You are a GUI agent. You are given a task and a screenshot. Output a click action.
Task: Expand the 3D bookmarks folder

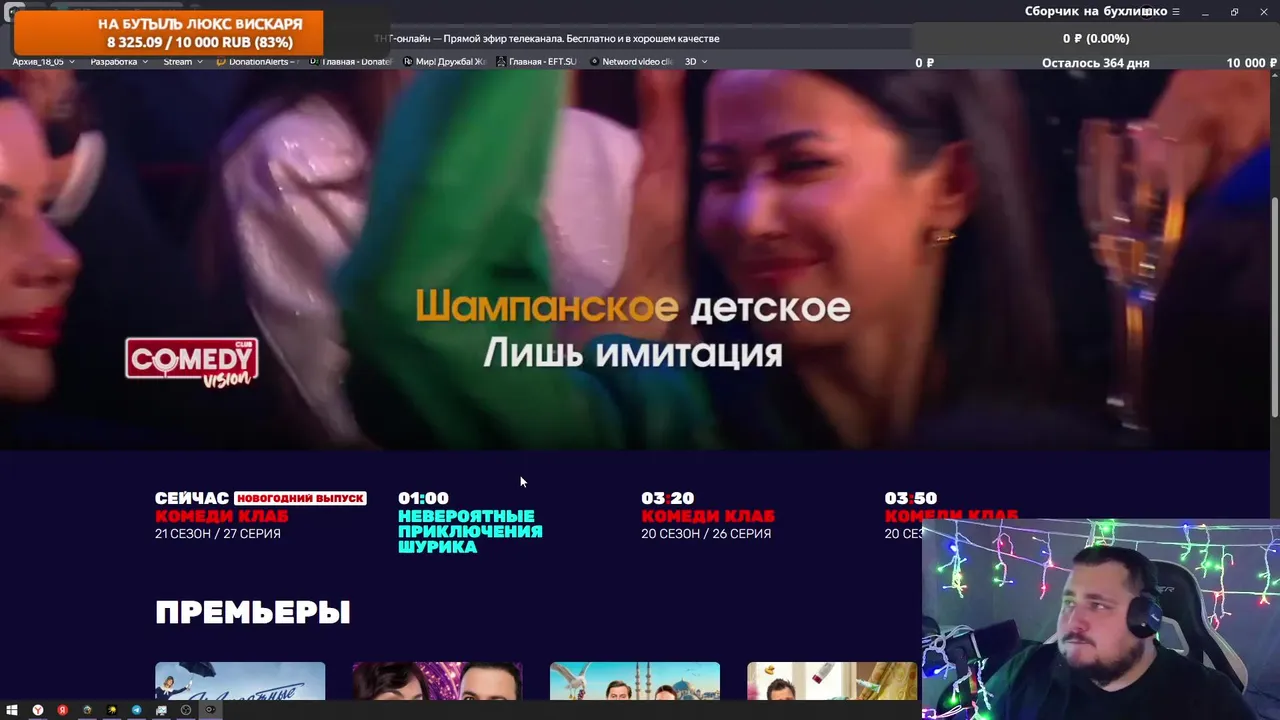point(696,62)
